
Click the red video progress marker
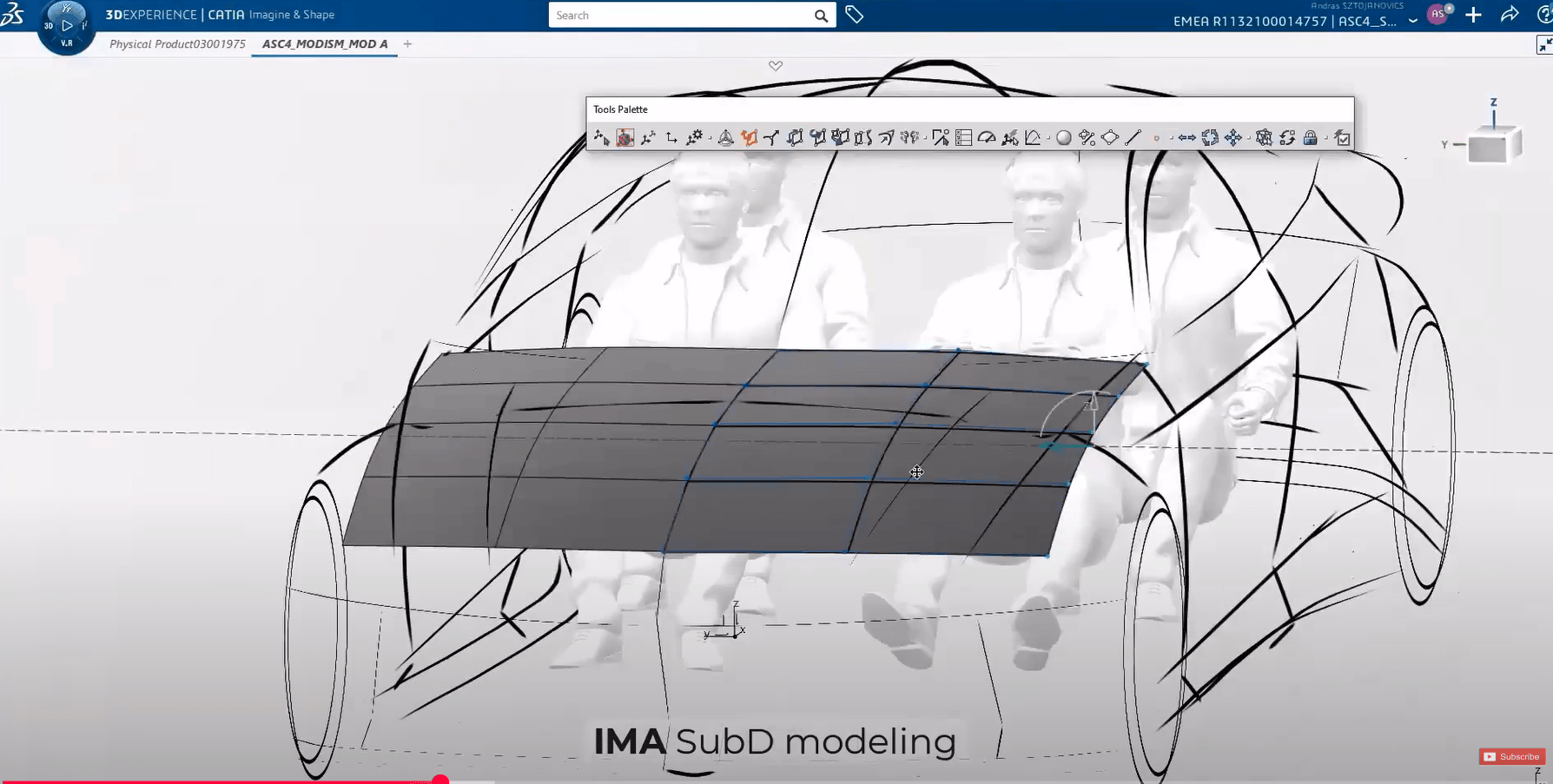(440, 781)
